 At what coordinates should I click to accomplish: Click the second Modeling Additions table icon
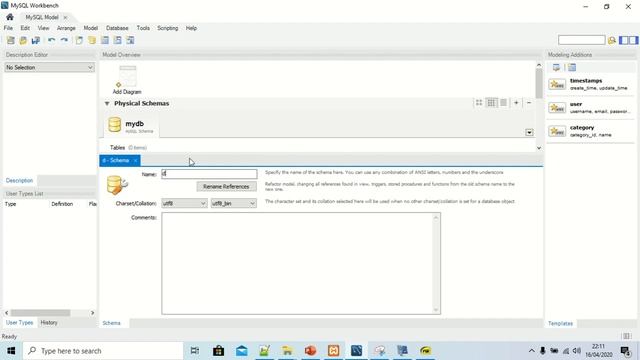pyautogui.click(x=572, y=68)
